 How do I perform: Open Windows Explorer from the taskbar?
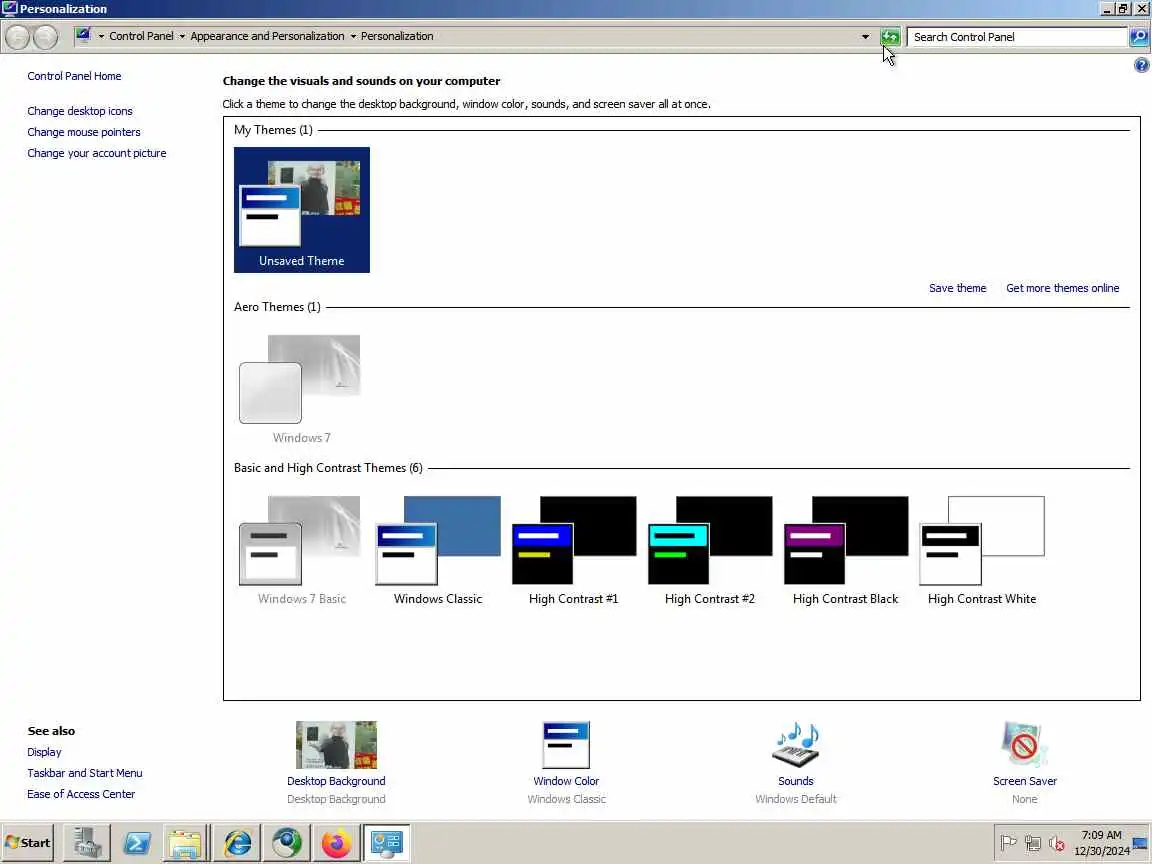[x=185, y=843]
